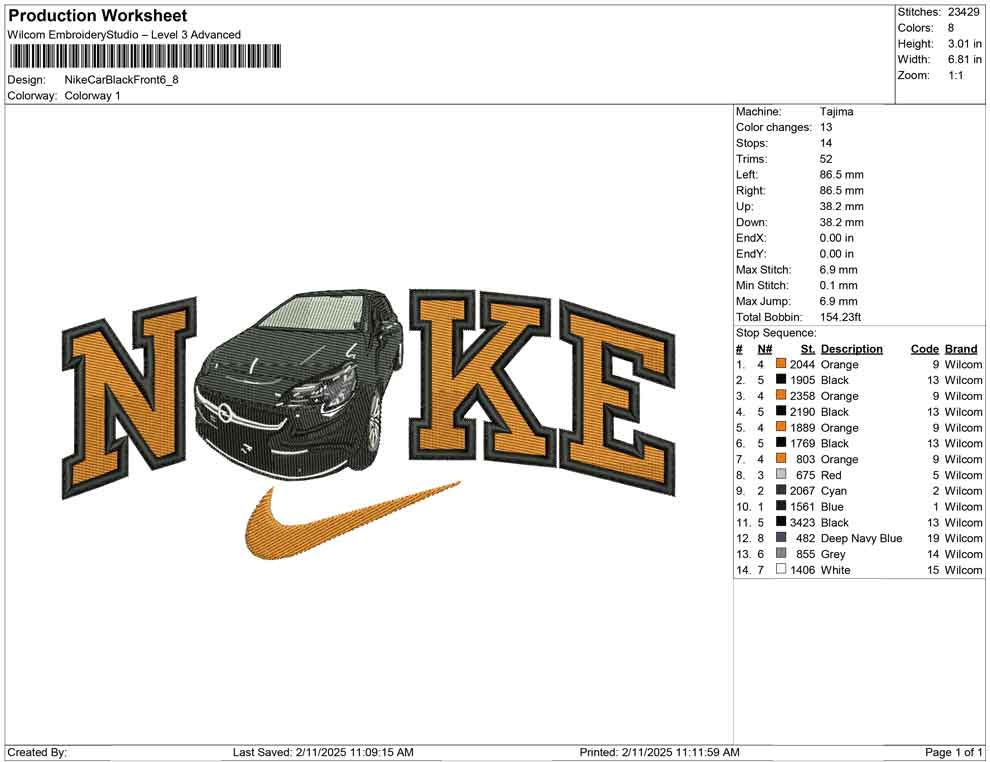The width and height of the screenshot is (990, 762).
Task: Click the Description column header
Action: tap(851, 348)
